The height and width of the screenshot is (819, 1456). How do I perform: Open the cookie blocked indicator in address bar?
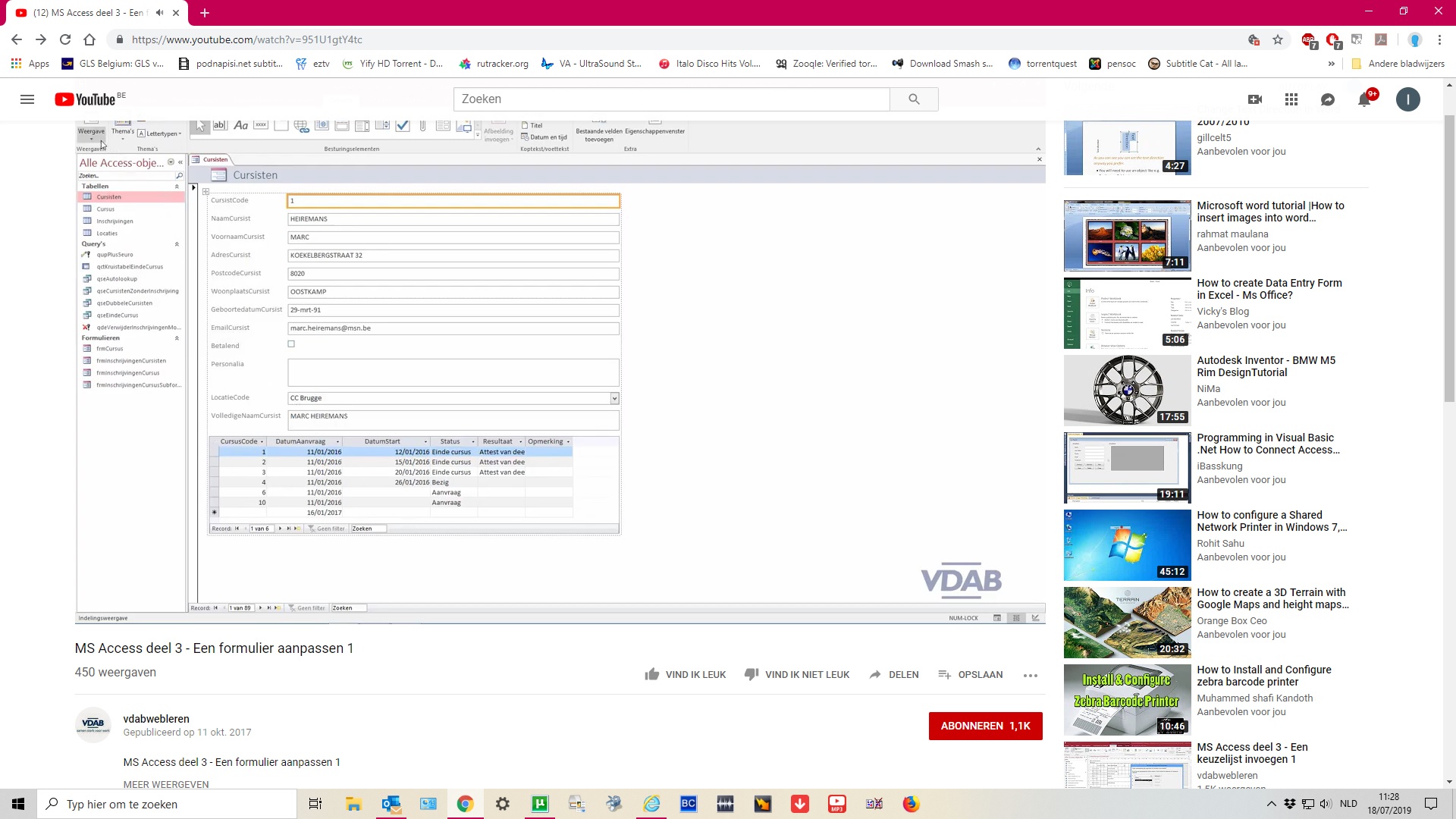1254,39
